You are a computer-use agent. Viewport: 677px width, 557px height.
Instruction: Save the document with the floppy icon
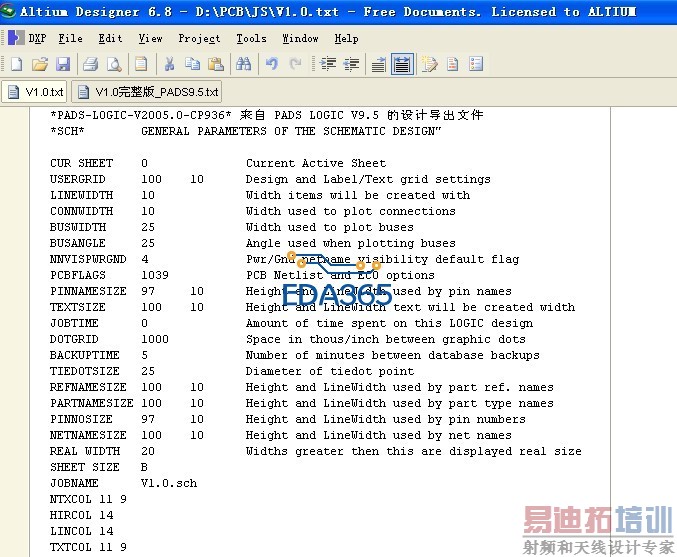(x=63, y=64)
